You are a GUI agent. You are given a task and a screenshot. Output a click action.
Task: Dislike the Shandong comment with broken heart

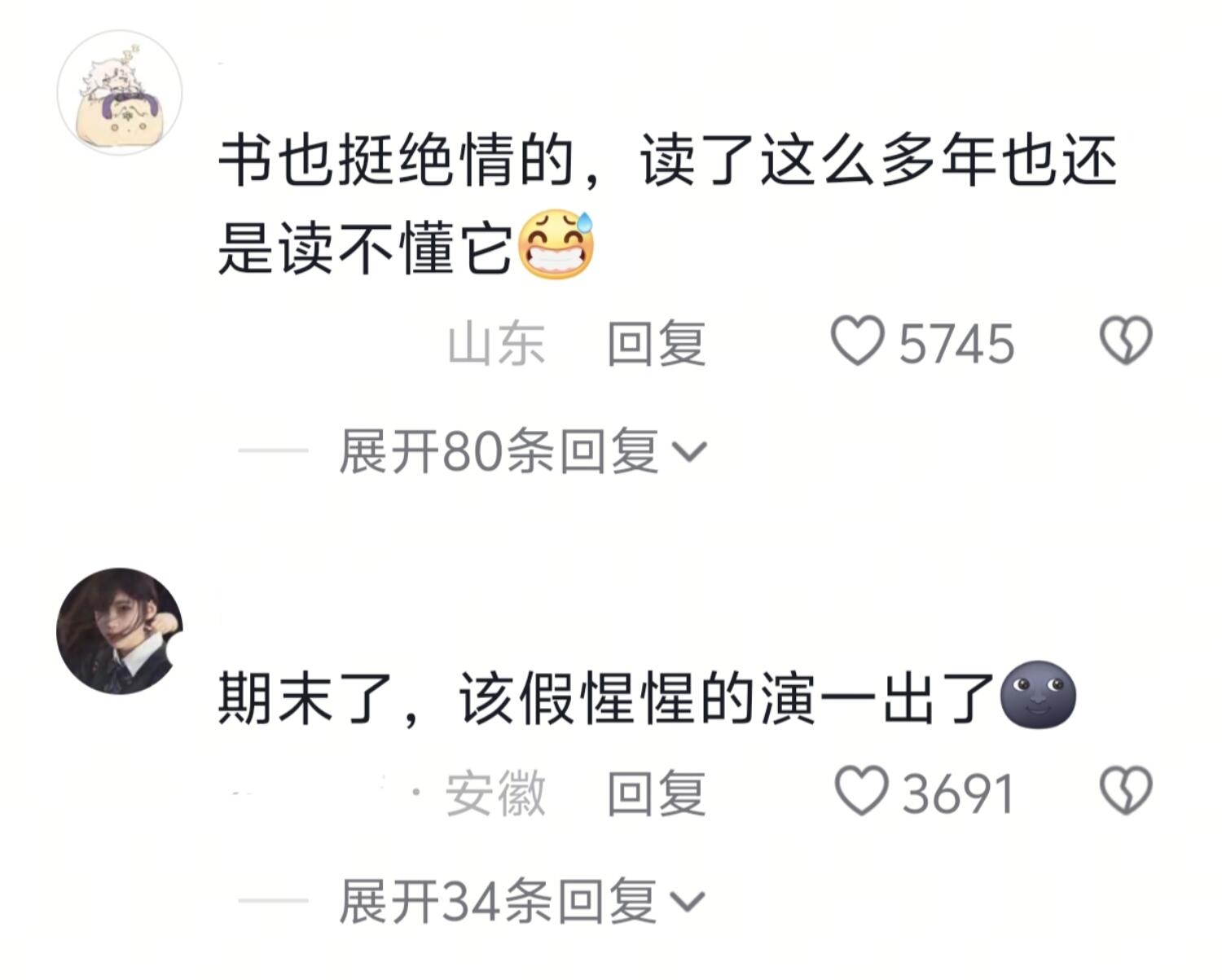(1126, 341)
